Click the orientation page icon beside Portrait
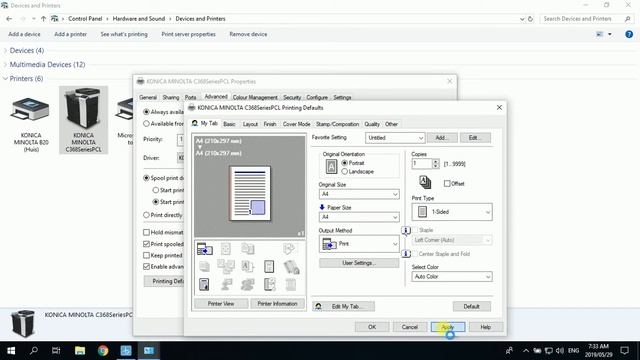 pos(331,166)
